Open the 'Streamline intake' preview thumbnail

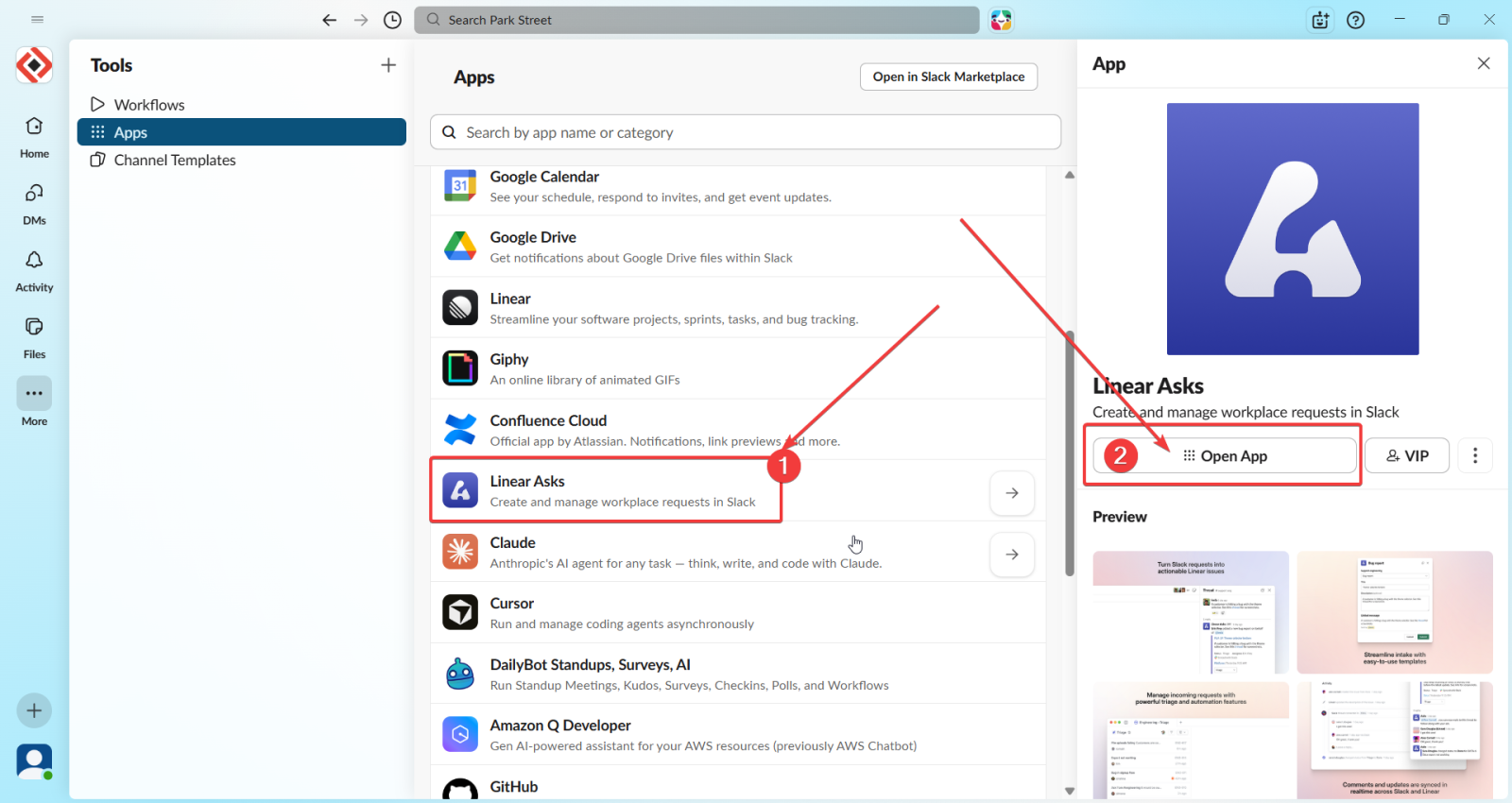coord(1395,612)
